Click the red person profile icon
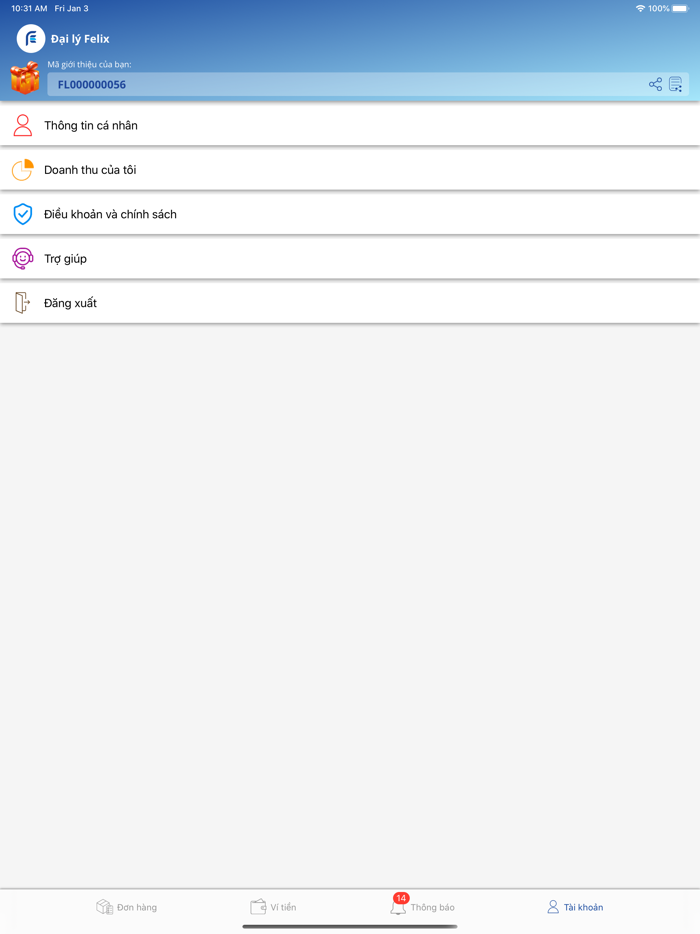Image resolution: width=700 pixels, height=934 pixels. coord(22,126)
